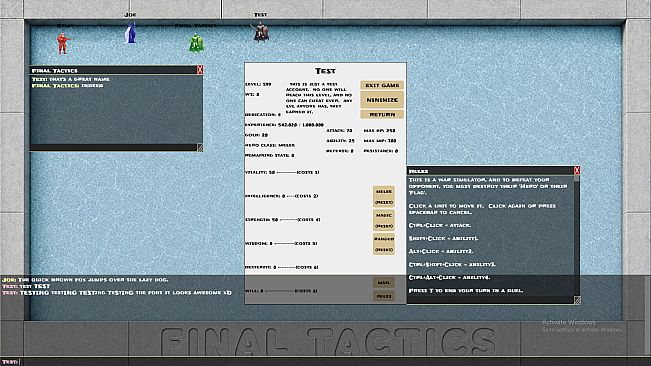This screenshot has height=366, width=651.
Task: Select Joe's blue mage character
Action: [x=130, y=32]
